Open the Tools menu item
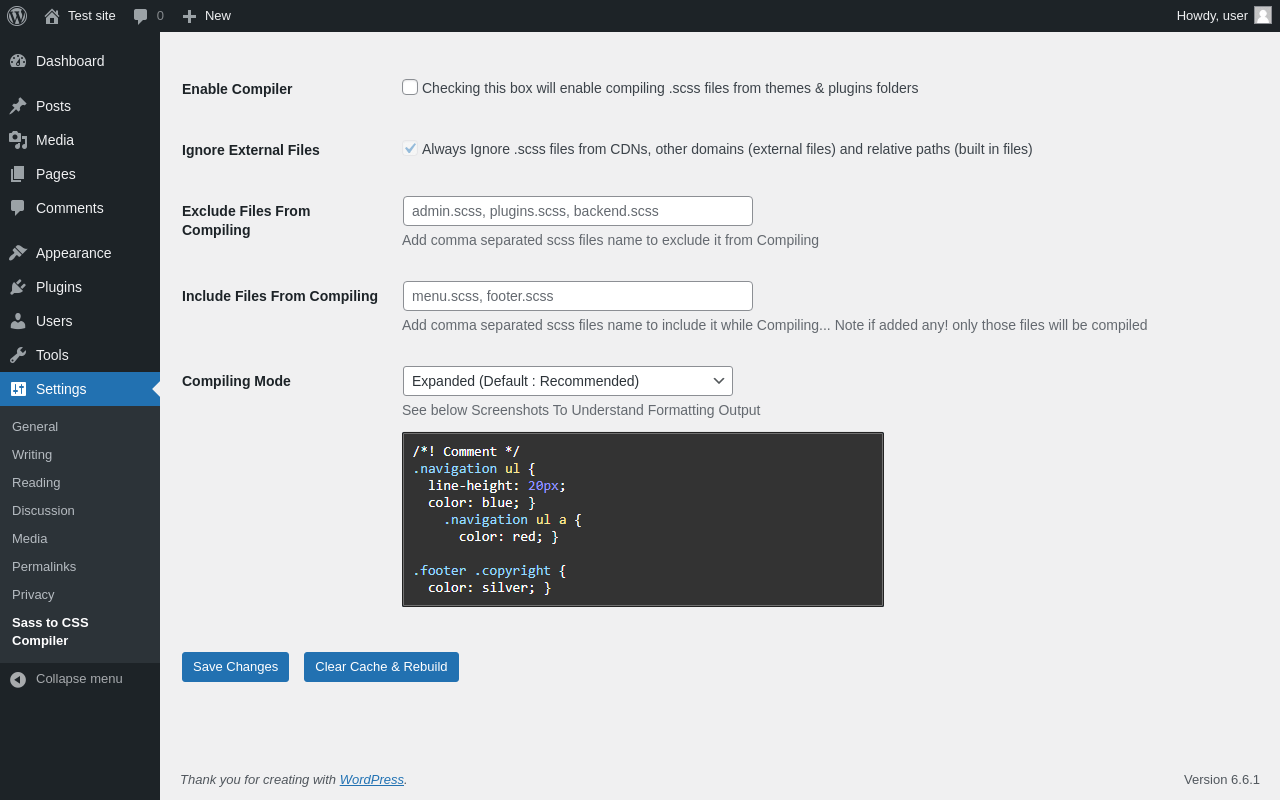 point(80,355)
